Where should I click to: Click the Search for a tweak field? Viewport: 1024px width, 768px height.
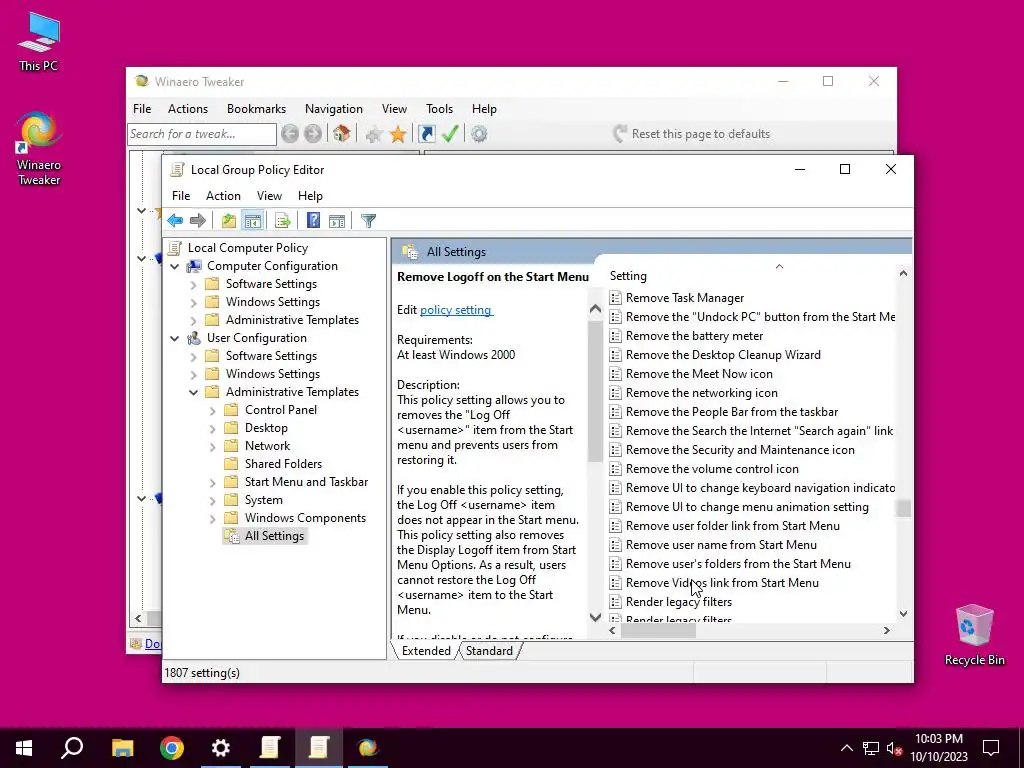click(202, 134)
